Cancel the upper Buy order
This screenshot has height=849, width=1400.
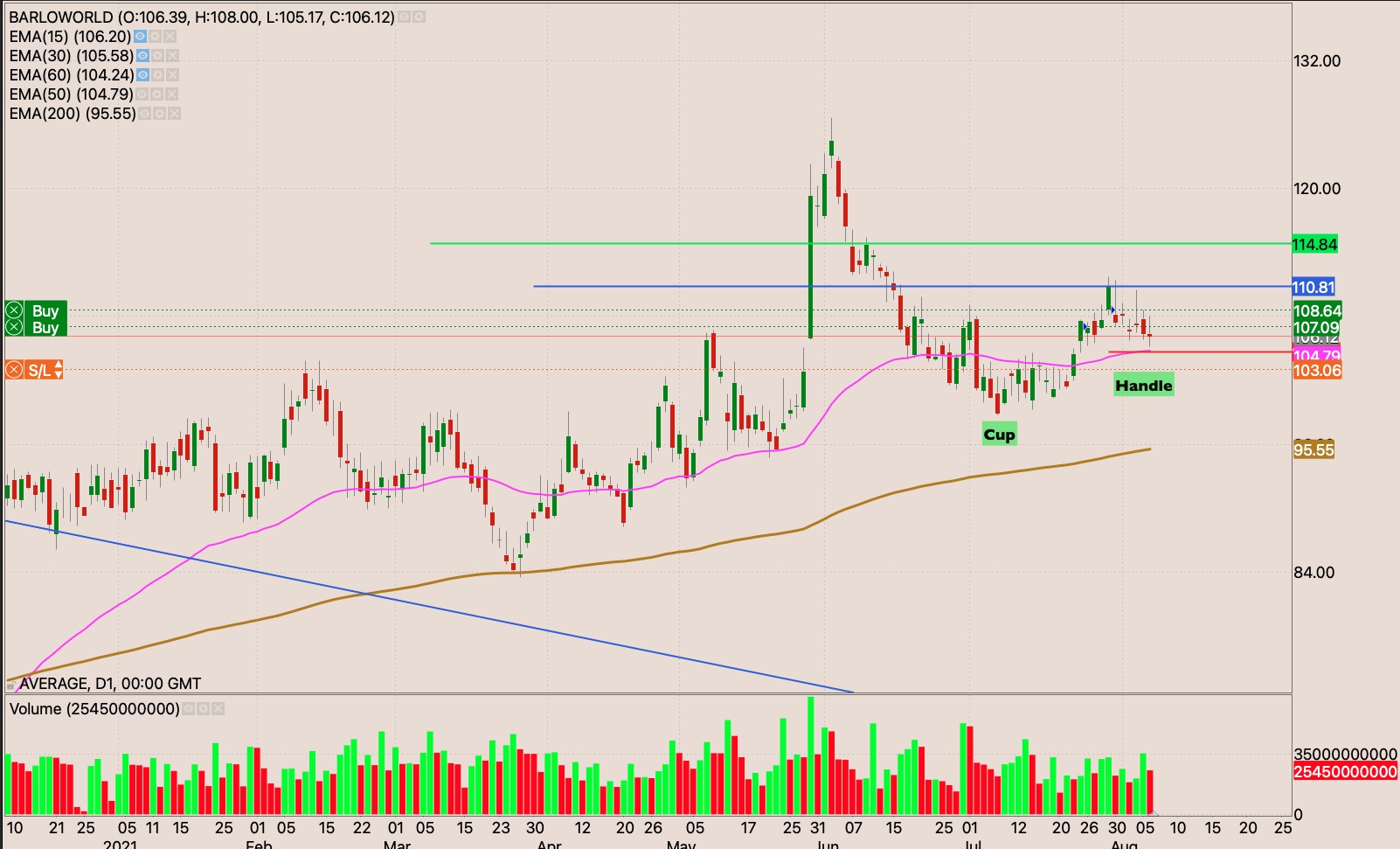14,310
